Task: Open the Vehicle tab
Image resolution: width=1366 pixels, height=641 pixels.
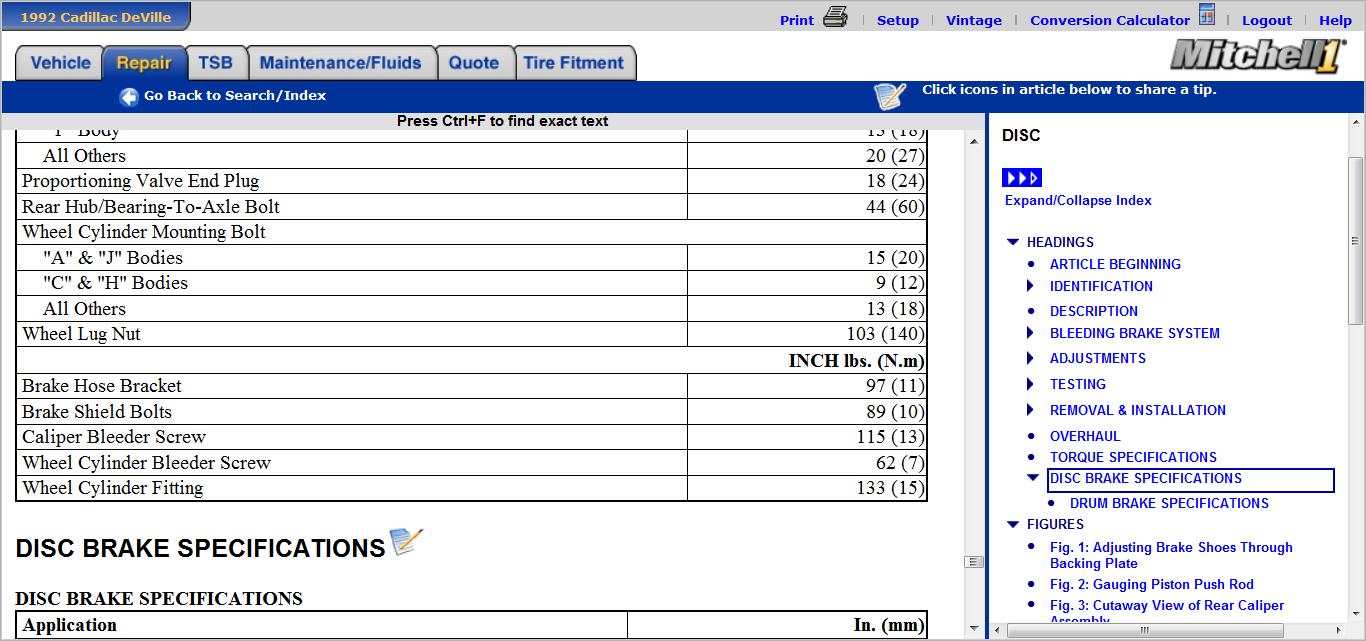Action: (x=60, y=63)
